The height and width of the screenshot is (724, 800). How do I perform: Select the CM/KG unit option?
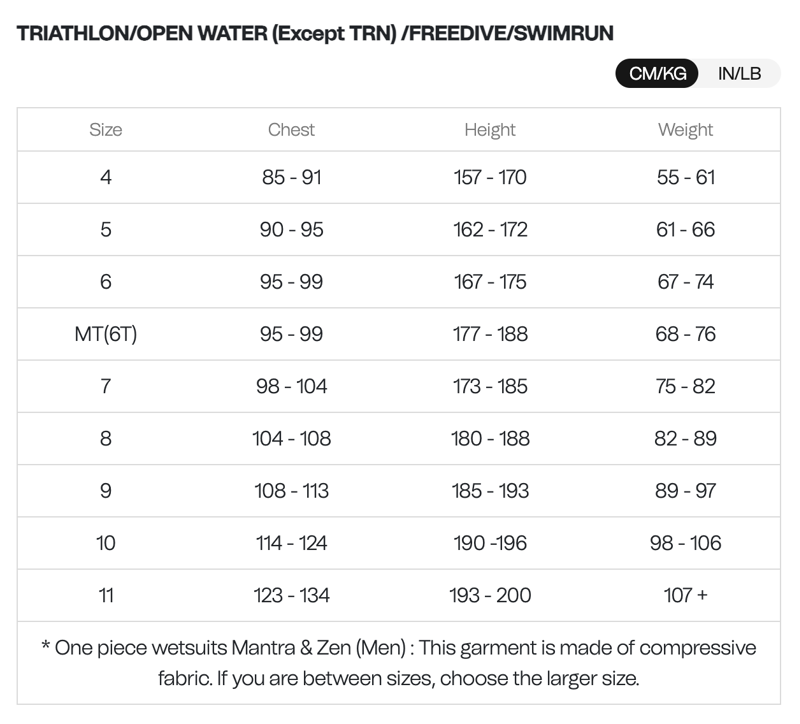(657, 74)
